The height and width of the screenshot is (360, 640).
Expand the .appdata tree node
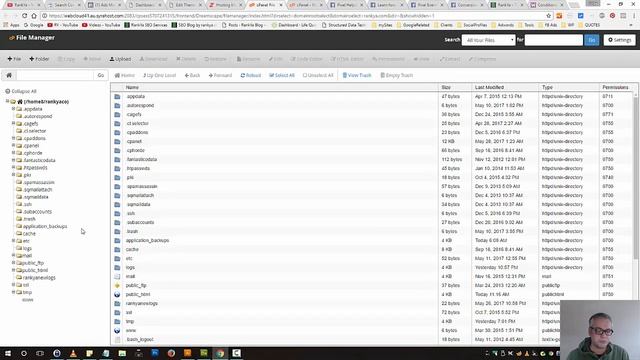click(x=13, y=109)
